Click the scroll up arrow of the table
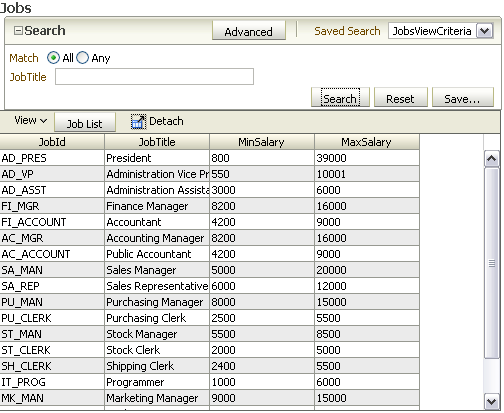The width and height of the screenshot is (504, 413). pos(492,159)
